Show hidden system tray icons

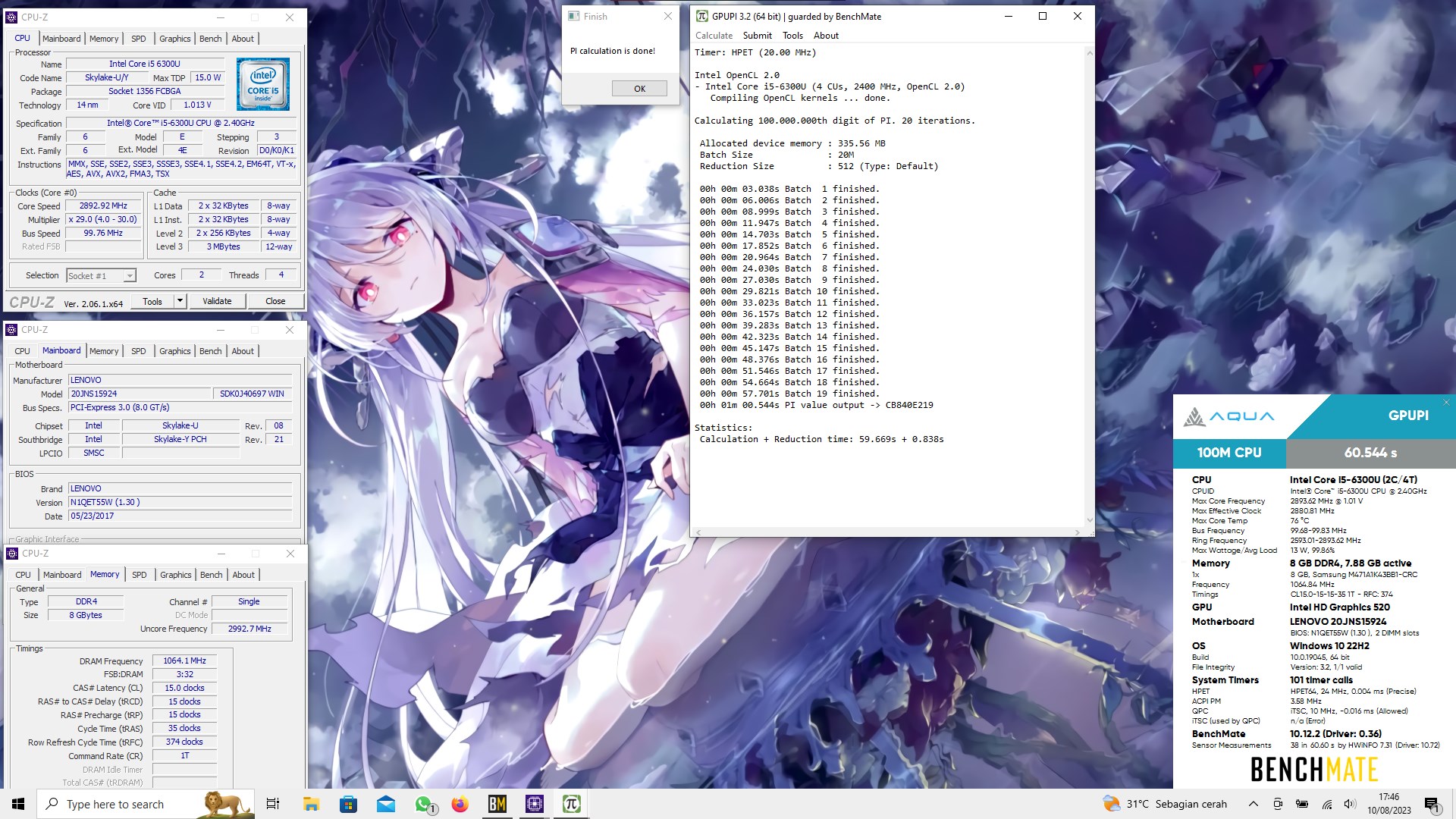(1254, 804)
